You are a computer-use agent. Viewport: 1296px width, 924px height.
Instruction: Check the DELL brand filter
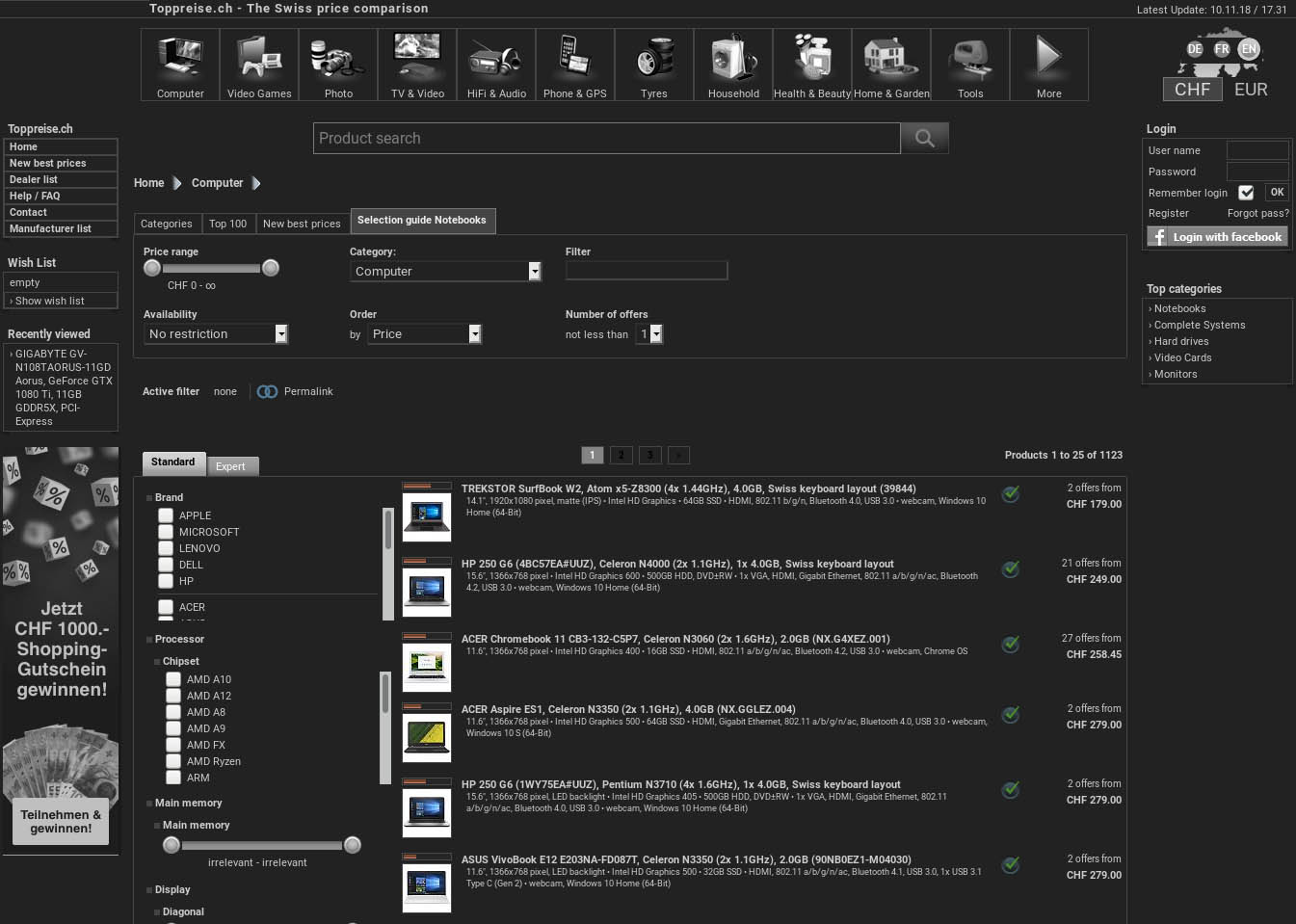coord(166,565)
